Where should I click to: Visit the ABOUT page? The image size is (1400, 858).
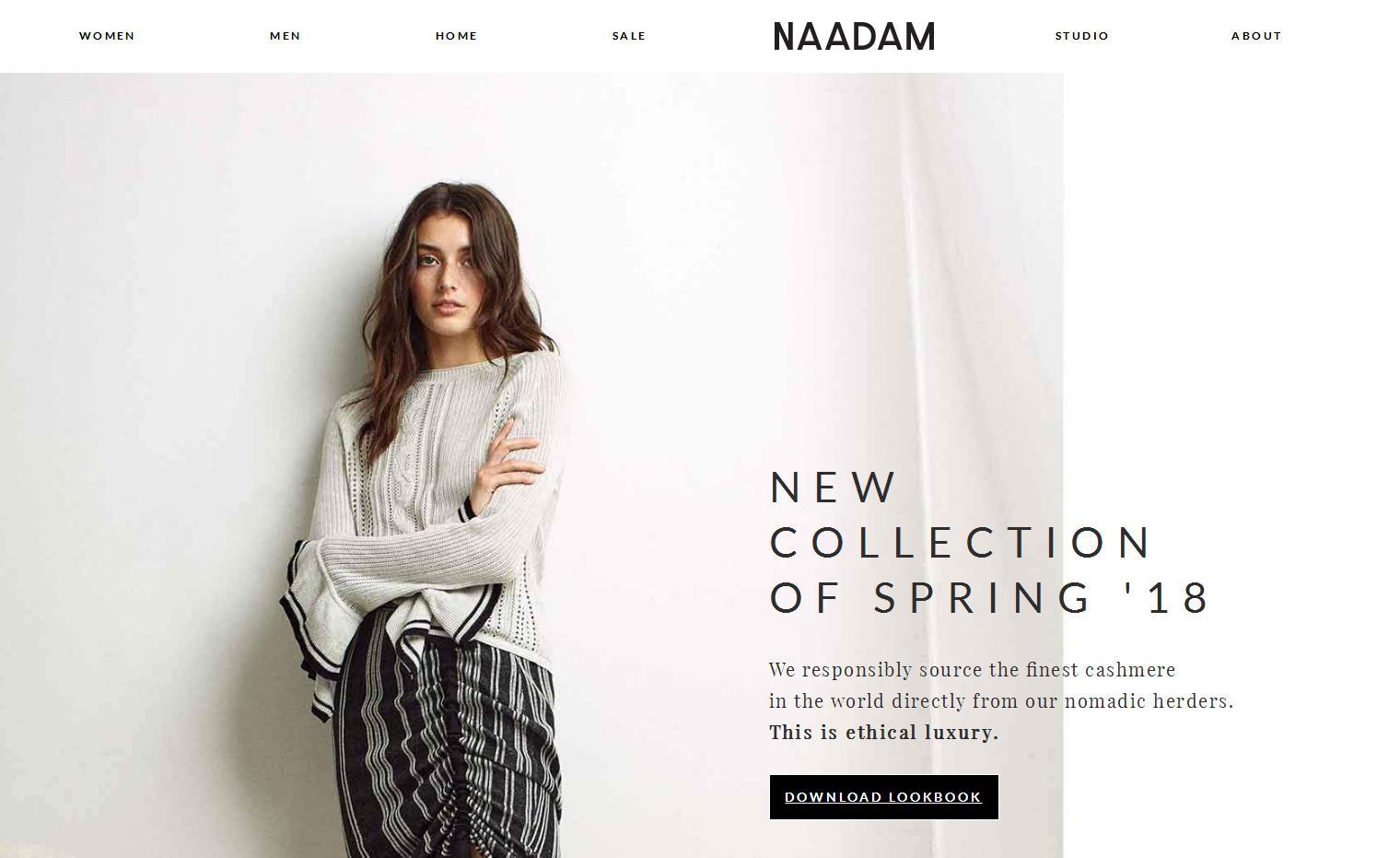[x=1256, y=36]
